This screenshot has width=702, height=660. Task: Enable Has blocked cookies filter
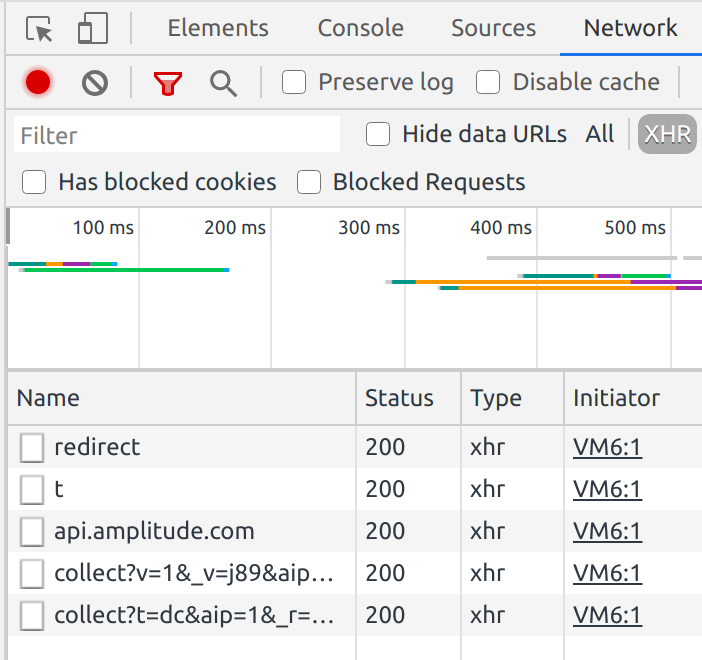click(x=35, y=182)
